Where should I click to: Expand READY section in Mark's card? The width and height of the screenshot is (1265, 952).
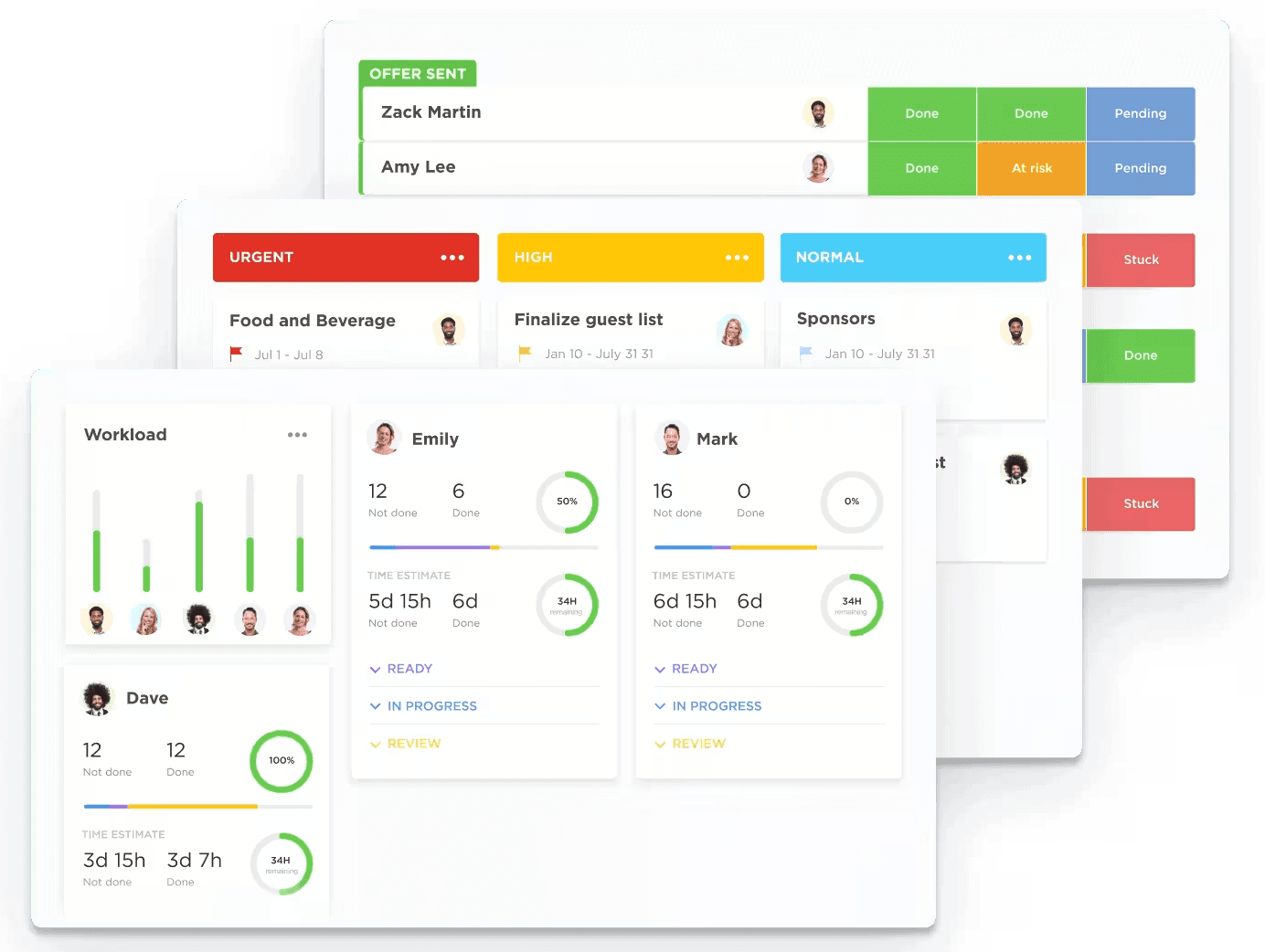[x=686, y=669]
